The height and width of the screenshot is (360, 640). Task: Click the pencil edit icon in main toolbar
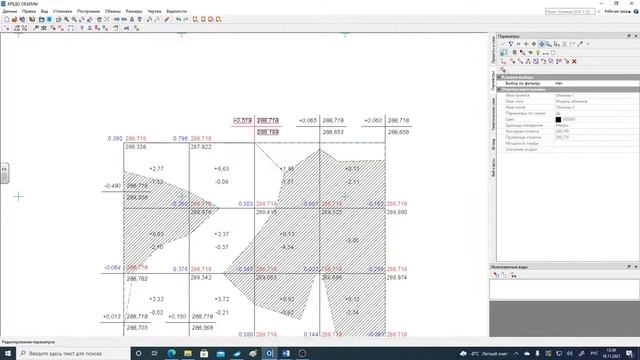167,19
